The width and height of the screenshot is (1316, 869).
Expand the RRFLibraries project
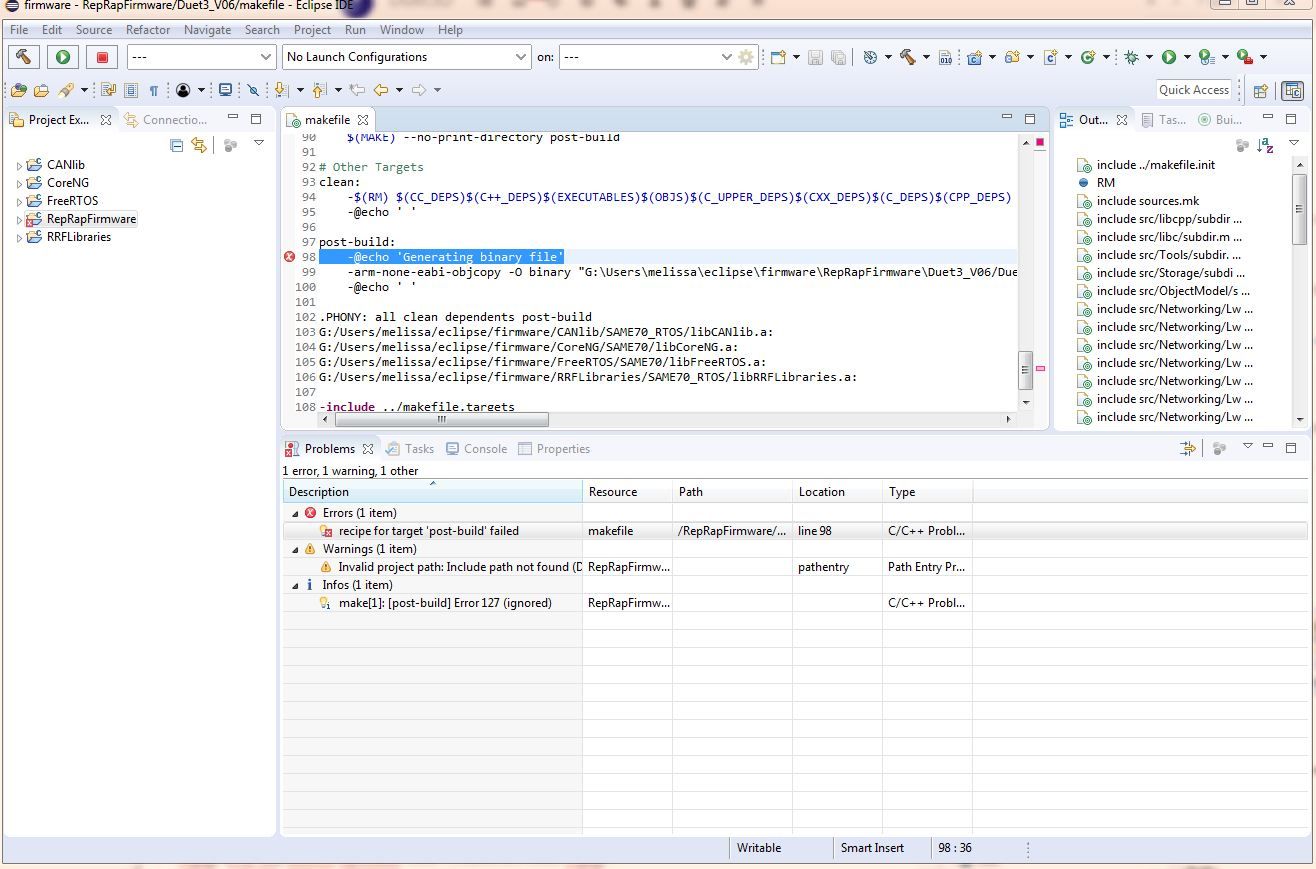pyautogui.click(x=19, y=238)
